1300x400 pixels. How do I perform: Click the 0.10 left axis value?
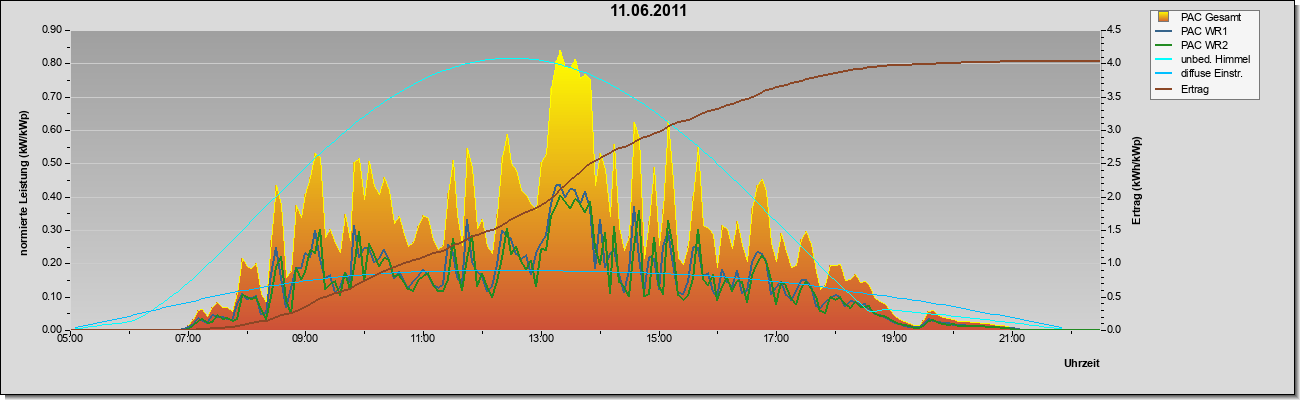(x=53, y=297)
